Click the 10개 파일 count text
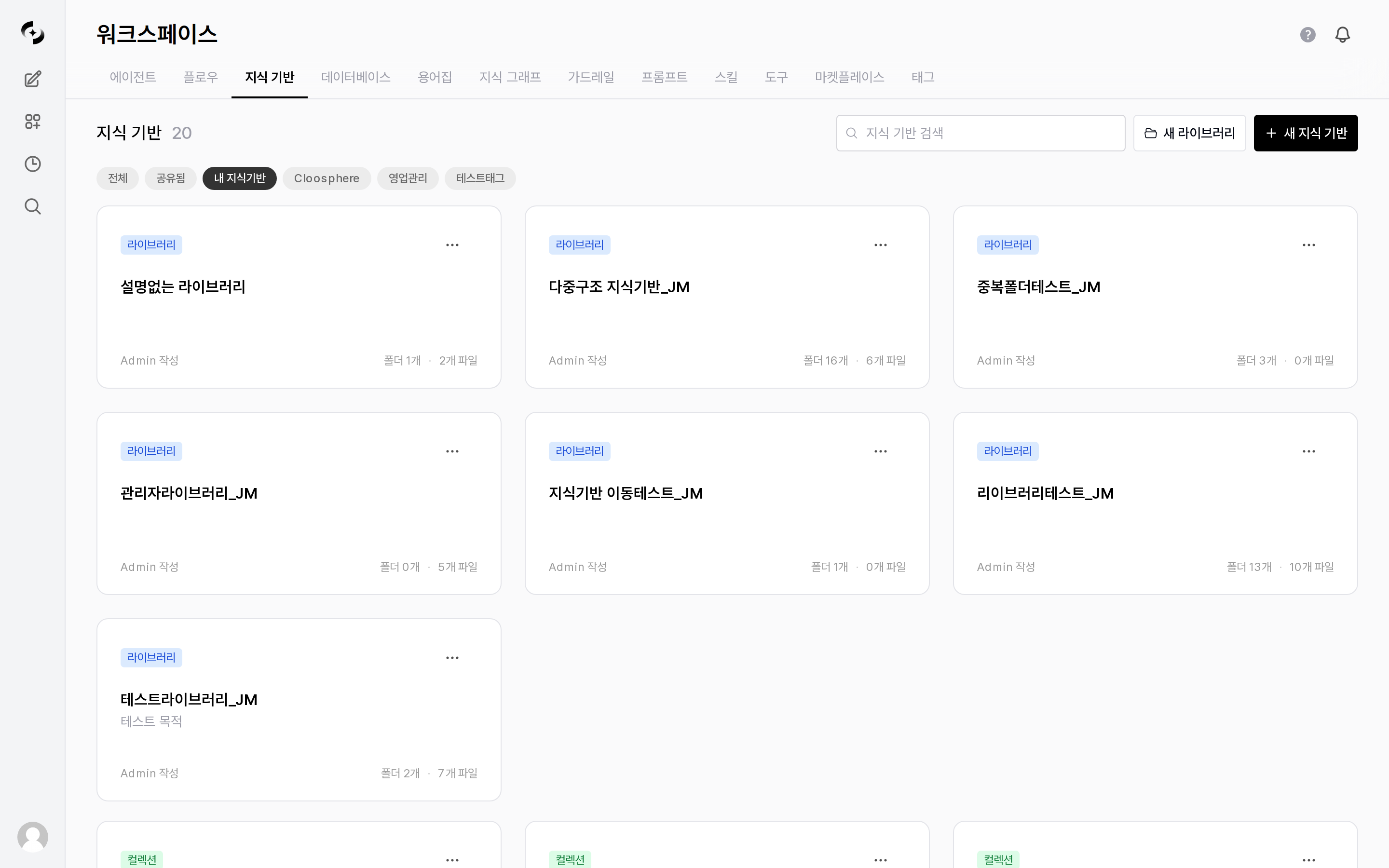 1311,567
